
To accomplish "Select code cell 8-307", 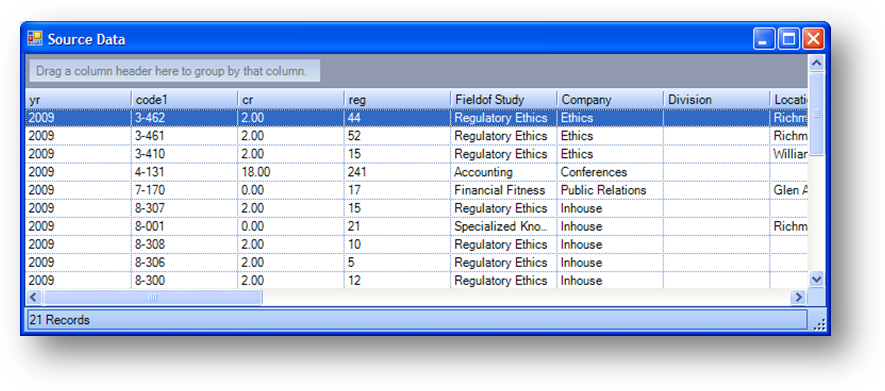I will pos(185,208).
